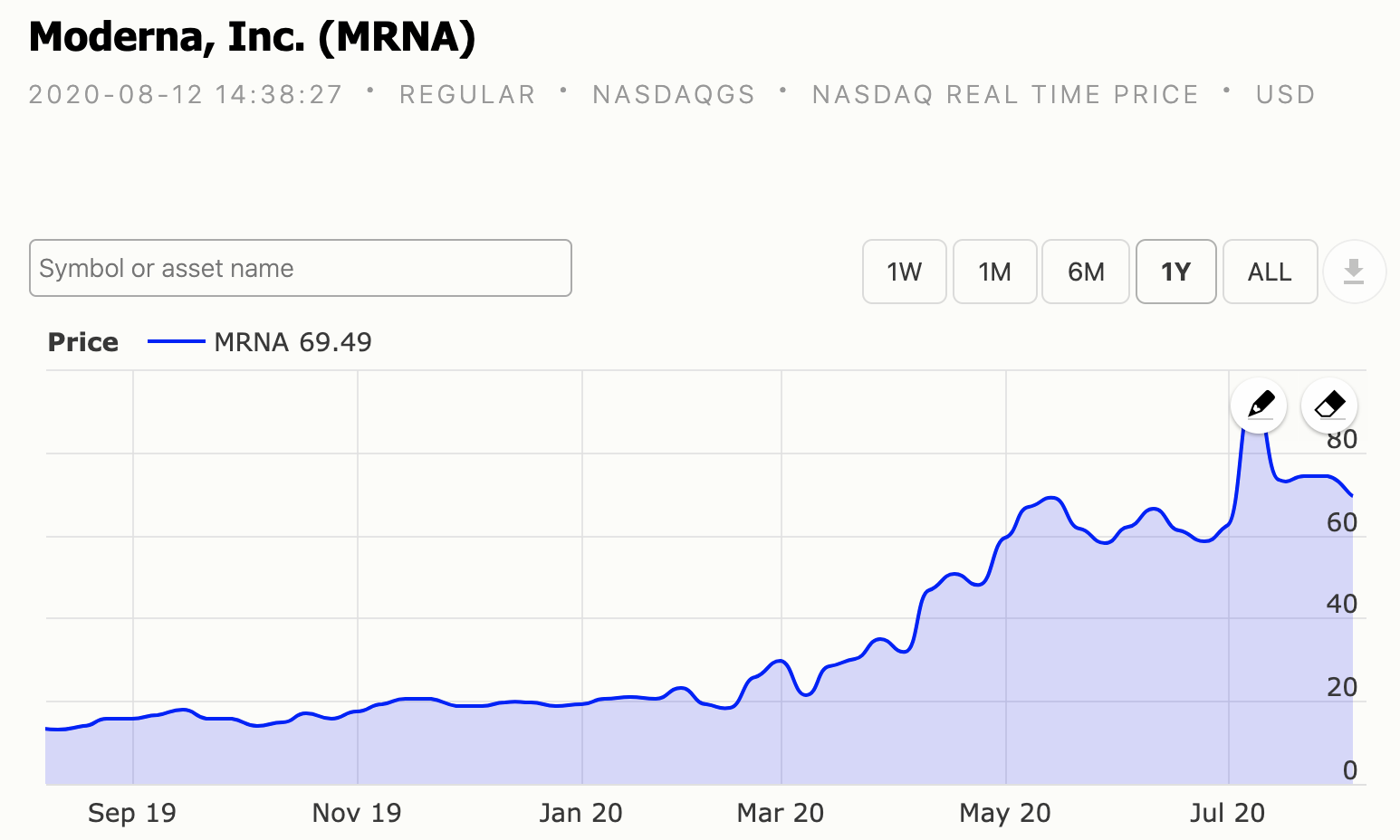
Task: Switch range to 1M
Action: [994, 272]
